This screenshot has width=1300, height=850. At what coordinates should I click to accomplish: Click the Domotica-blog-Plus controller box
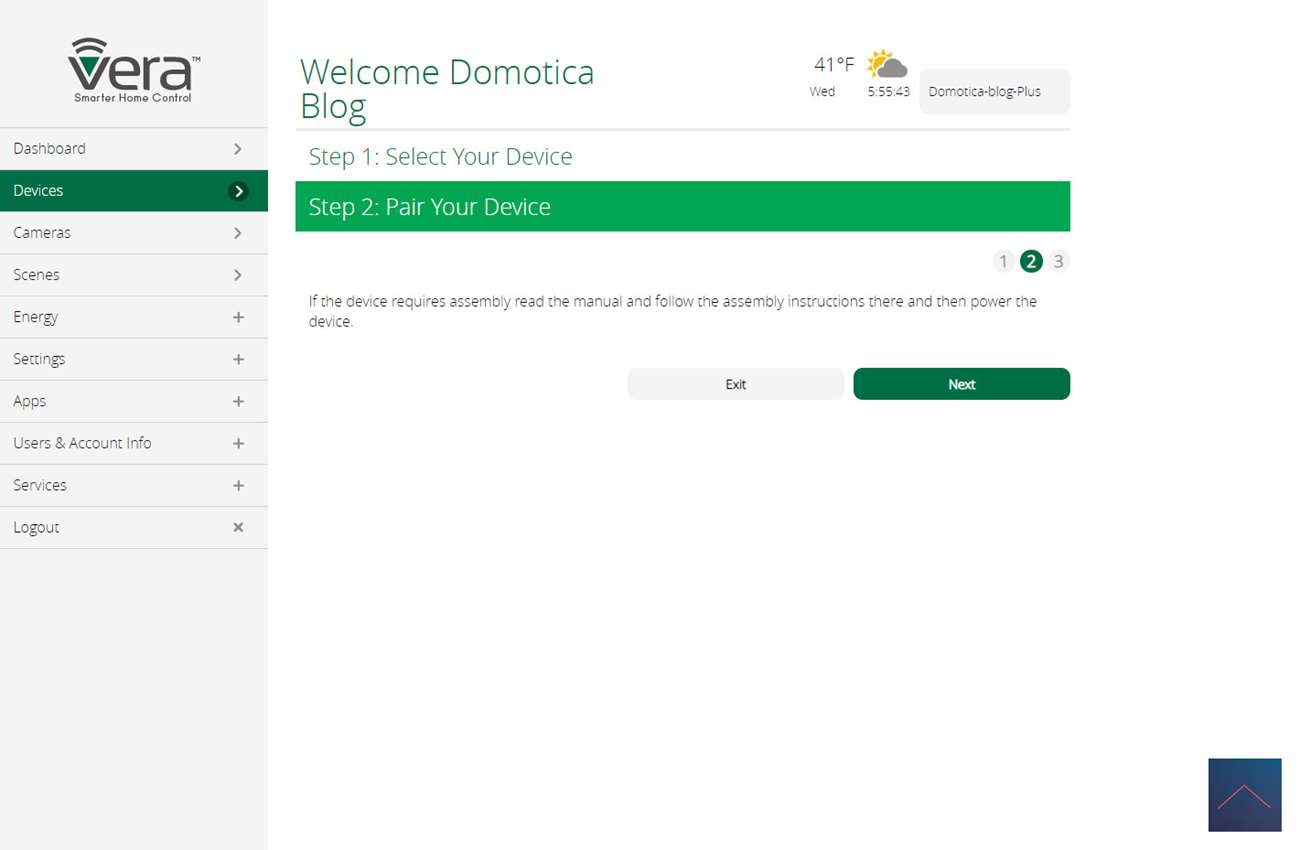993,91
